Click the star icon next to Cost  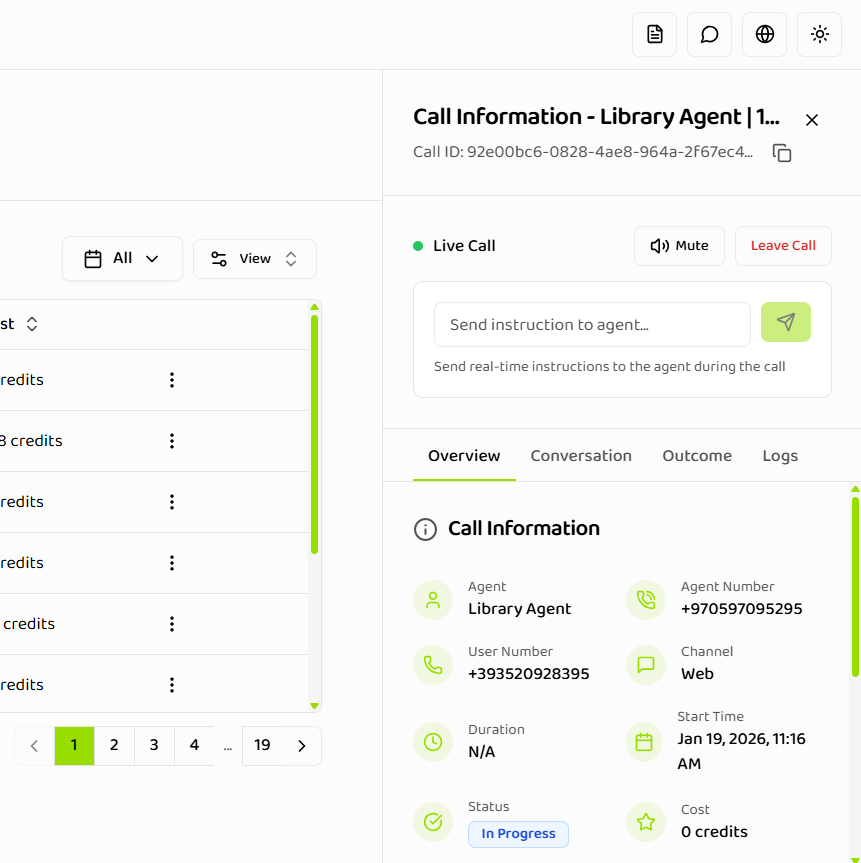click(645, 822)
